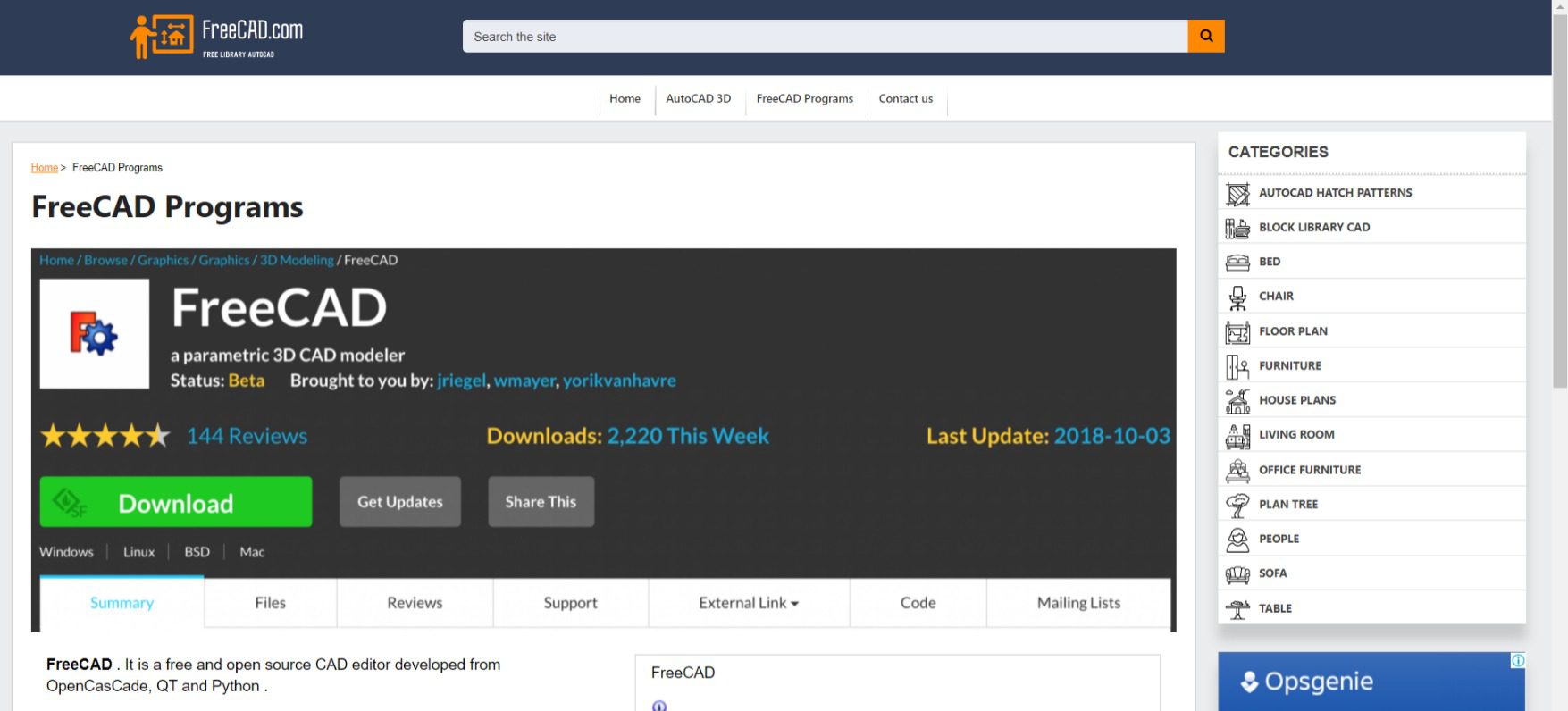
Task: Click the Mac platform label
Action: 252,552
